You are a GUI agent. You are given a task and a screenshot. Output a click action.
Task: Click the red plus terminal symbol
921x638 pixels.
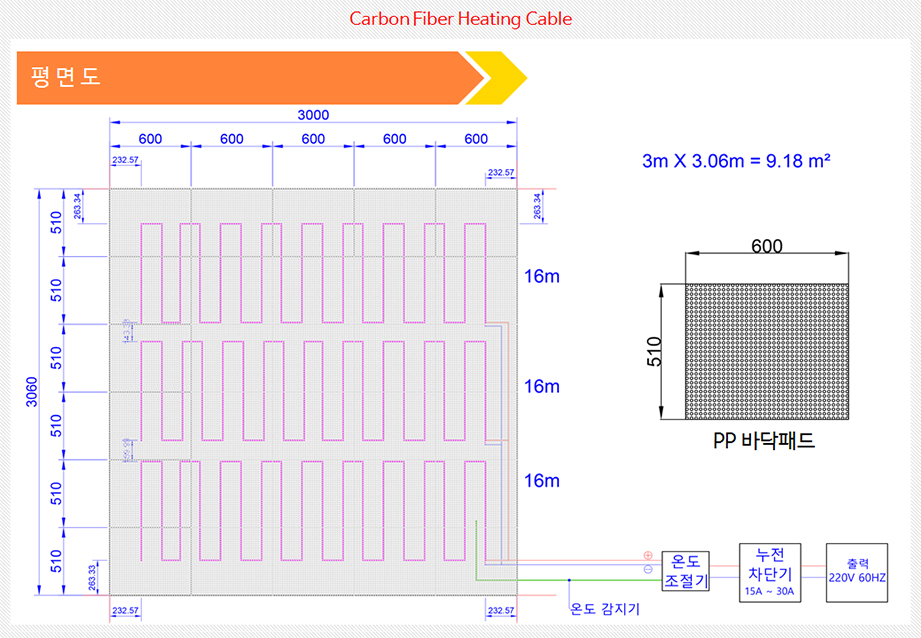(648, 555)
